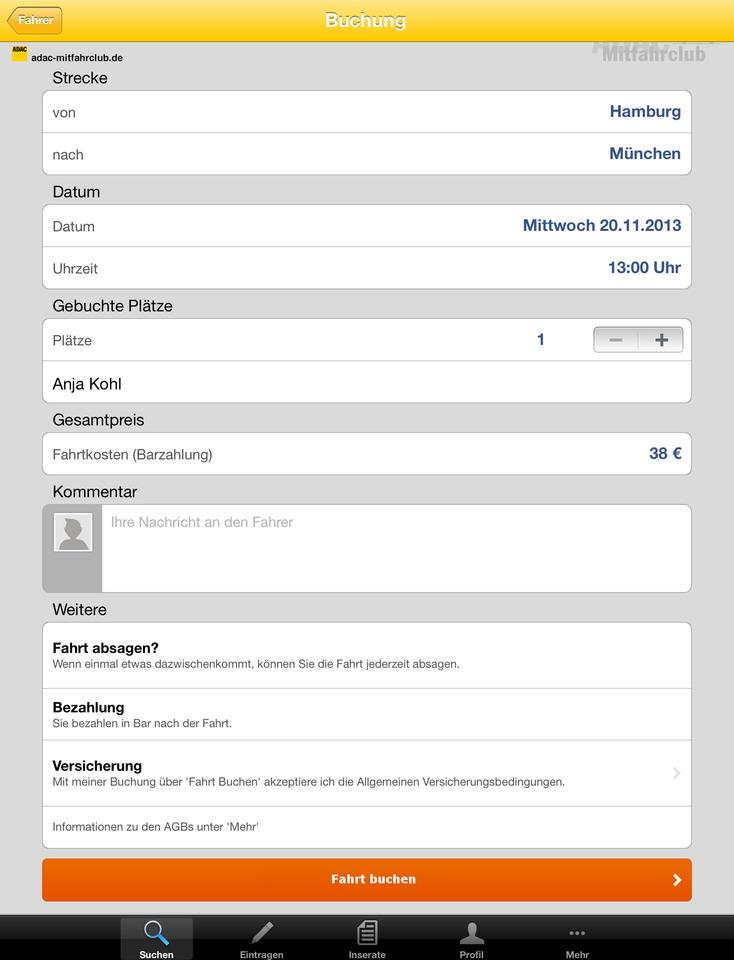734x960 pixels.
Task: Switch to the Inserate tab
Action: (x=367, y=939)
